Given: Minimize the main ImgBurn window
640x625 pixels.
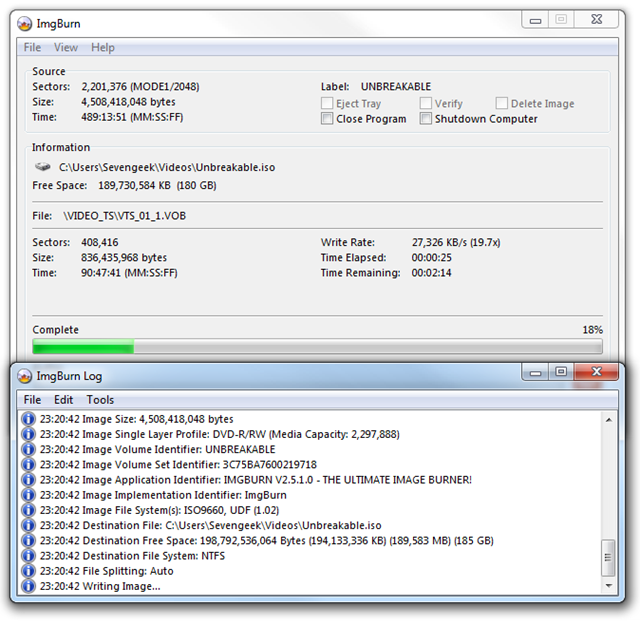Looking at the screenshot, I should 536,20.
